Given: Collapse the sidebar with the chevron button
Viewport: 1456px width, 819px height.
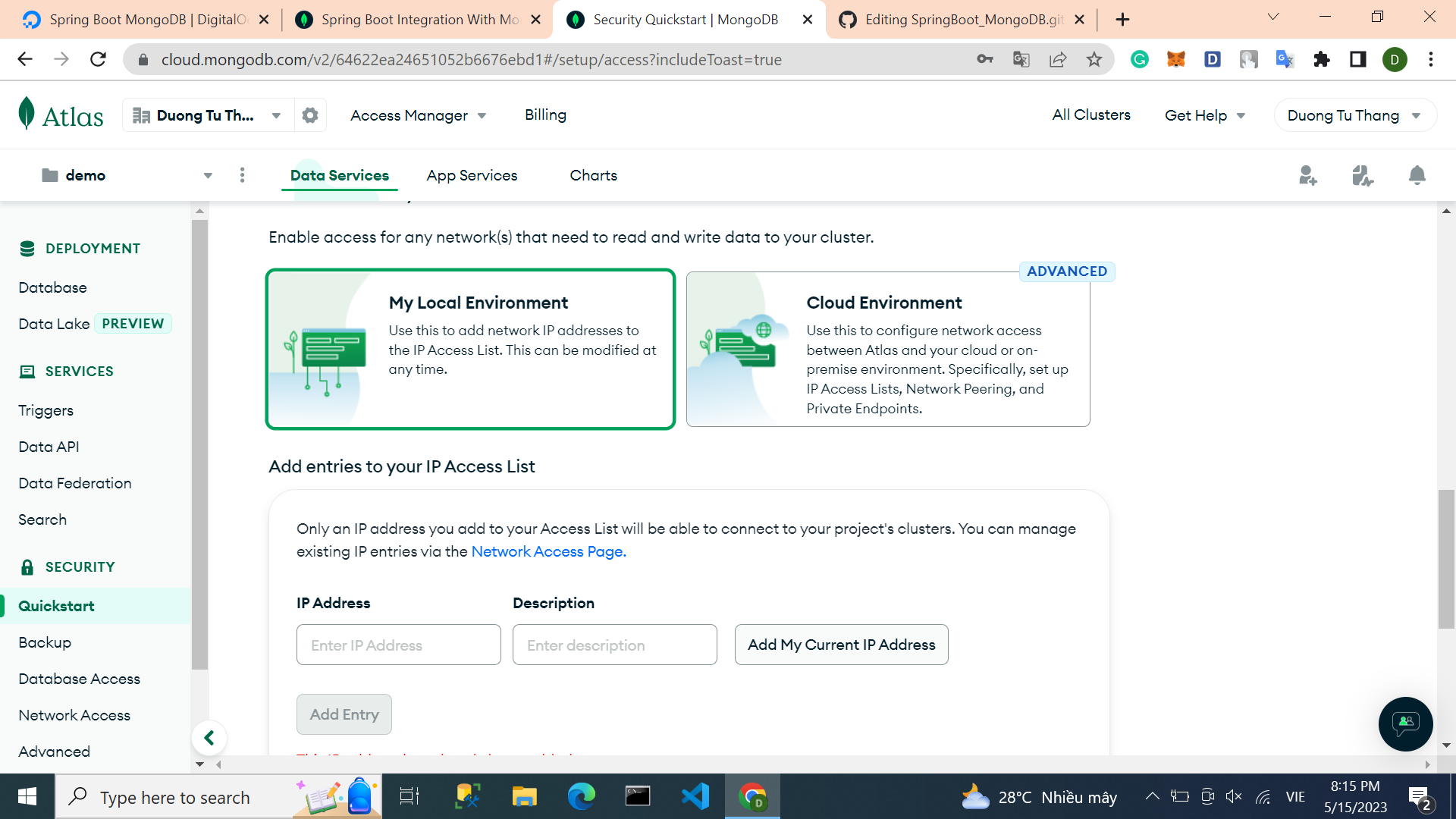Looking at the screenshot, I should click(209, 737).
